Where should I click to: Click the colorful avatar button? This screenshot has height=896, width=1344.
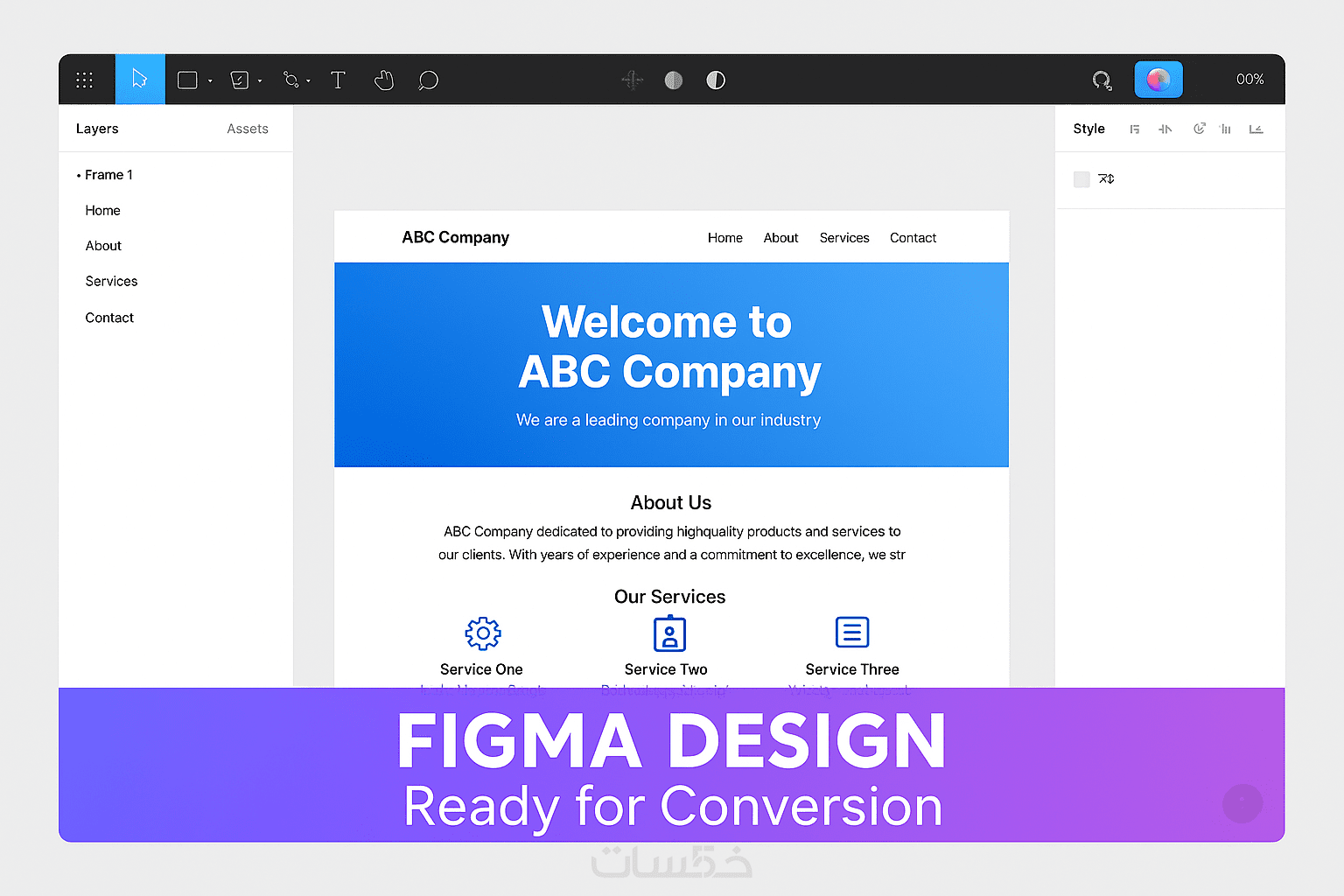(1158, 80)
